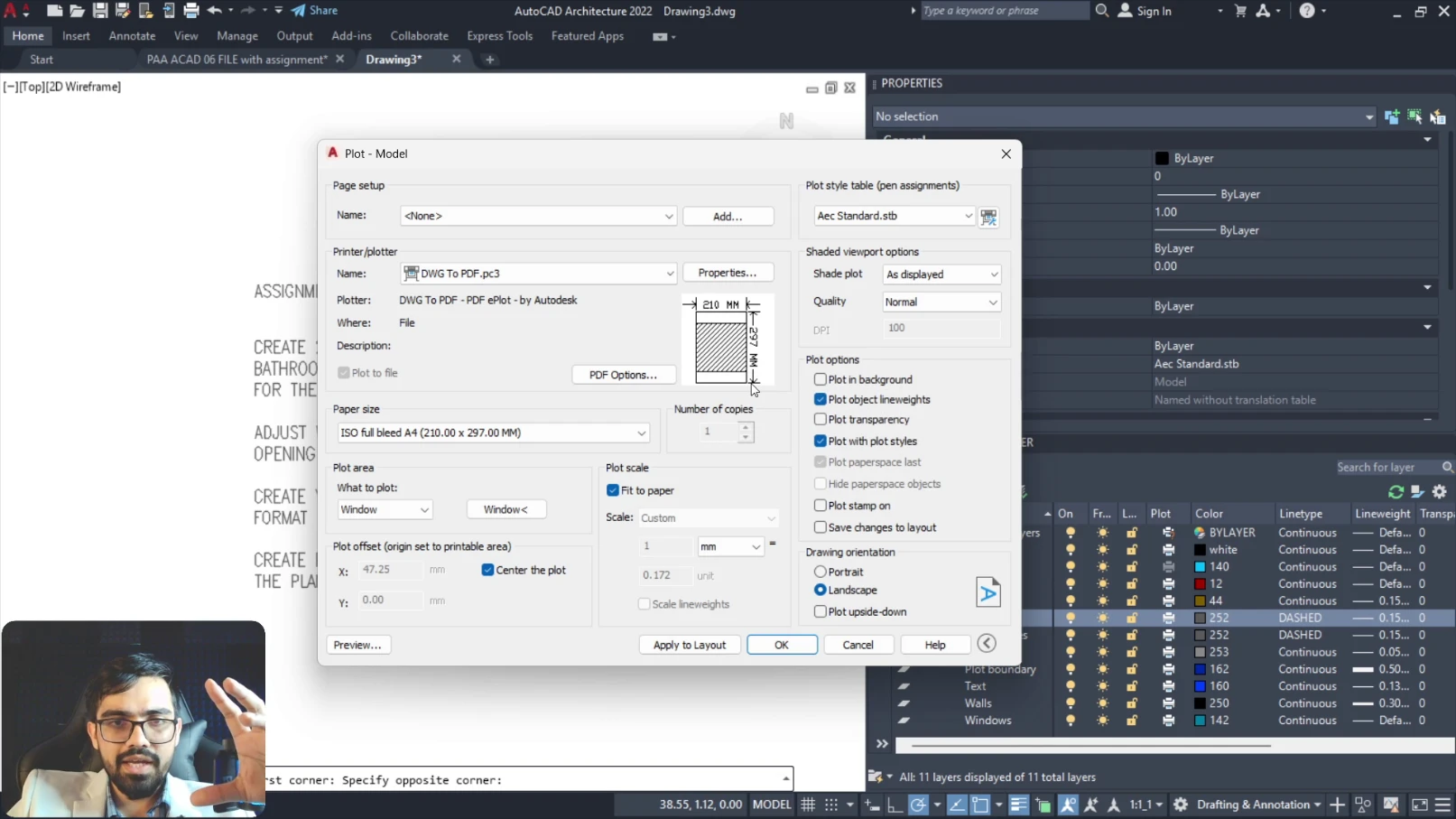Viewport: 1456px width, 819px height.
Task: Click the plot style table editor icon
Action: [988, 217]
